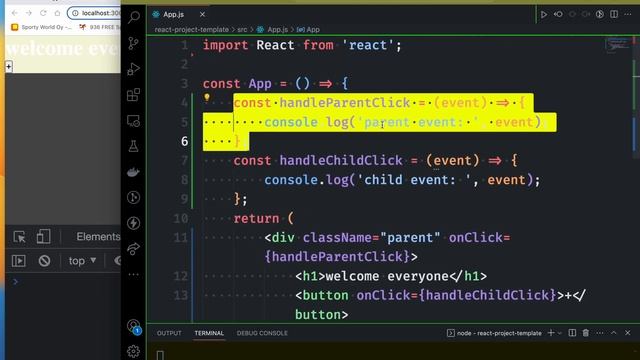Open the Testing flask view
Viewport: 640px width, 360px height.
coord(133,146)
